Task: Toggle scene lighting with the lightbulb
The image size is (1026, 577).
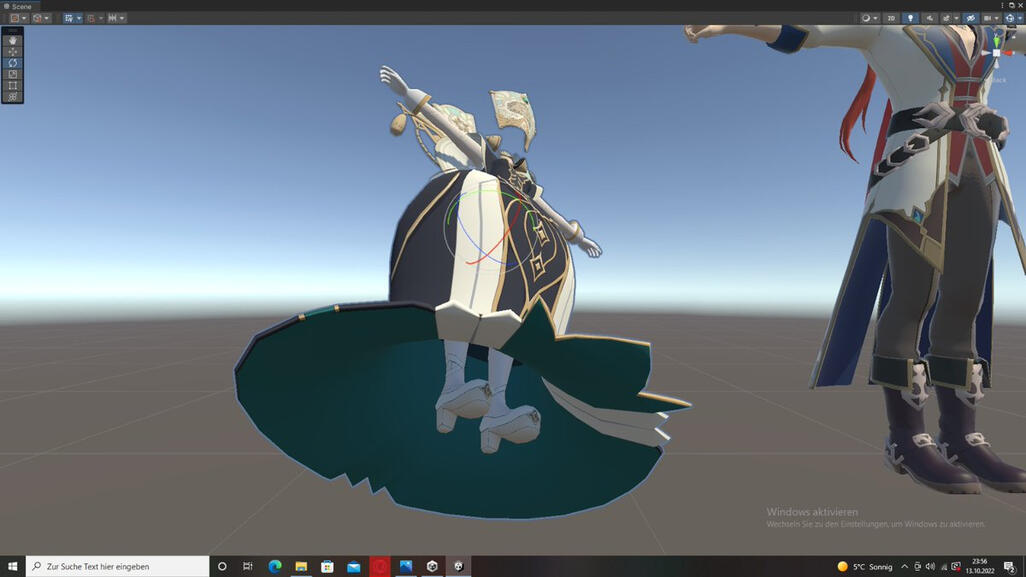Action: tap(910, 18)
